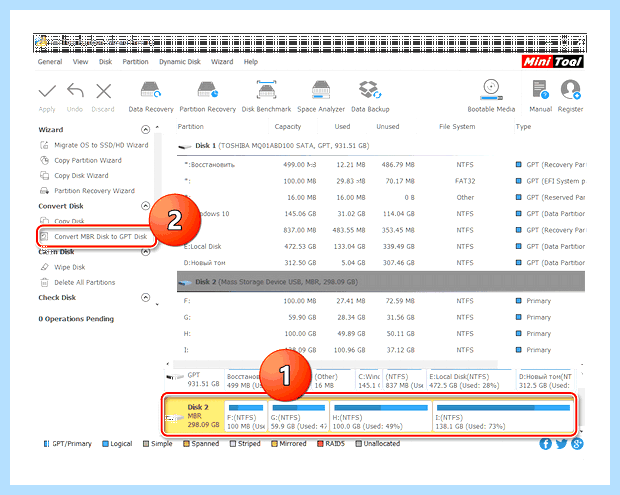Sort by Type column header
Image resolution: width=620 pixels, height=495 pixels.
coord(523,127)
